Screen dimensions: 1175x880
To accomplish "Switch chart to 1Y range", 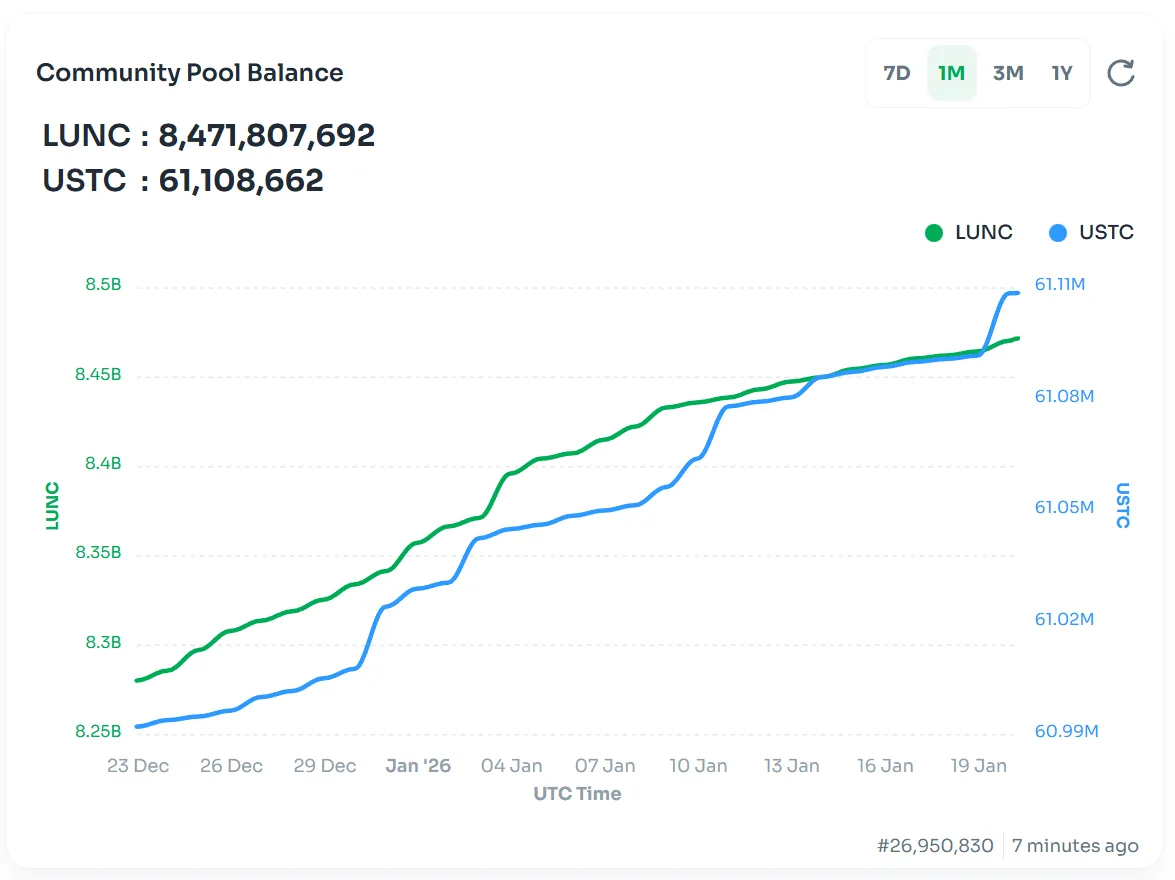I will [1062, 73].
